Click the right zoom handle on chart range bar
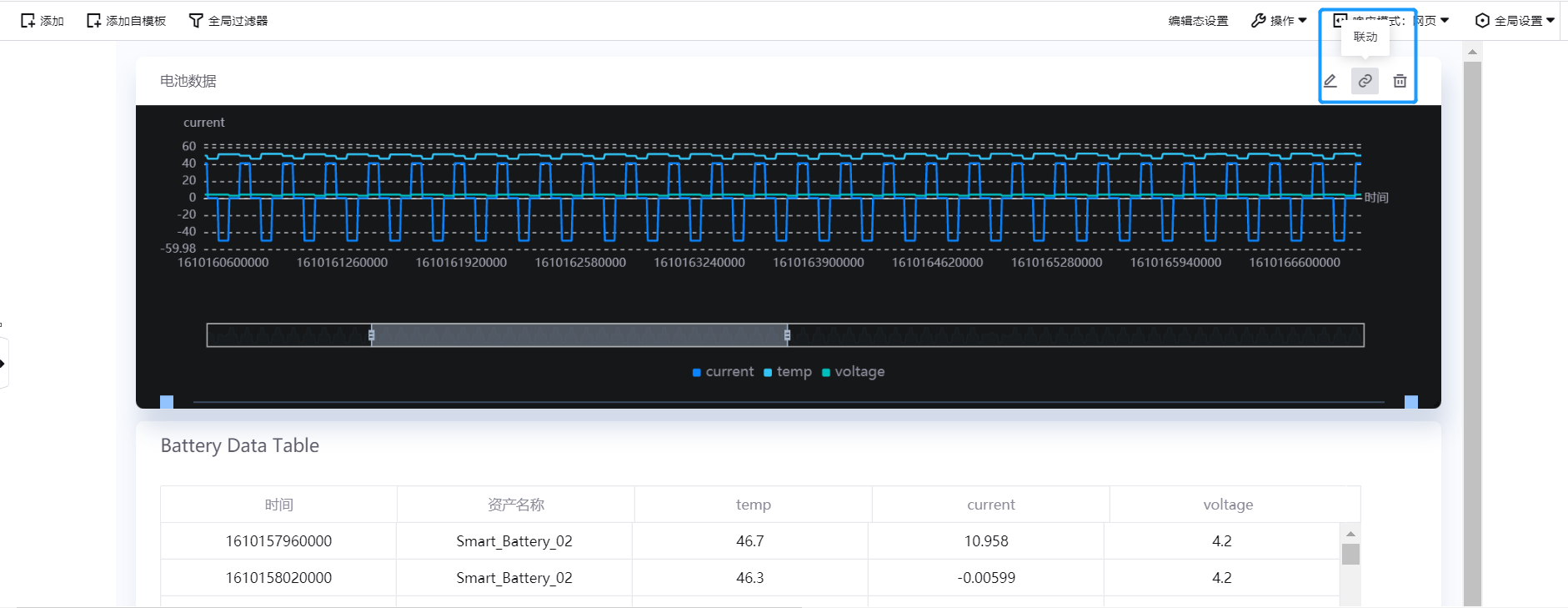This screenshot has height=608, width=1568. (x=787, y=335)
